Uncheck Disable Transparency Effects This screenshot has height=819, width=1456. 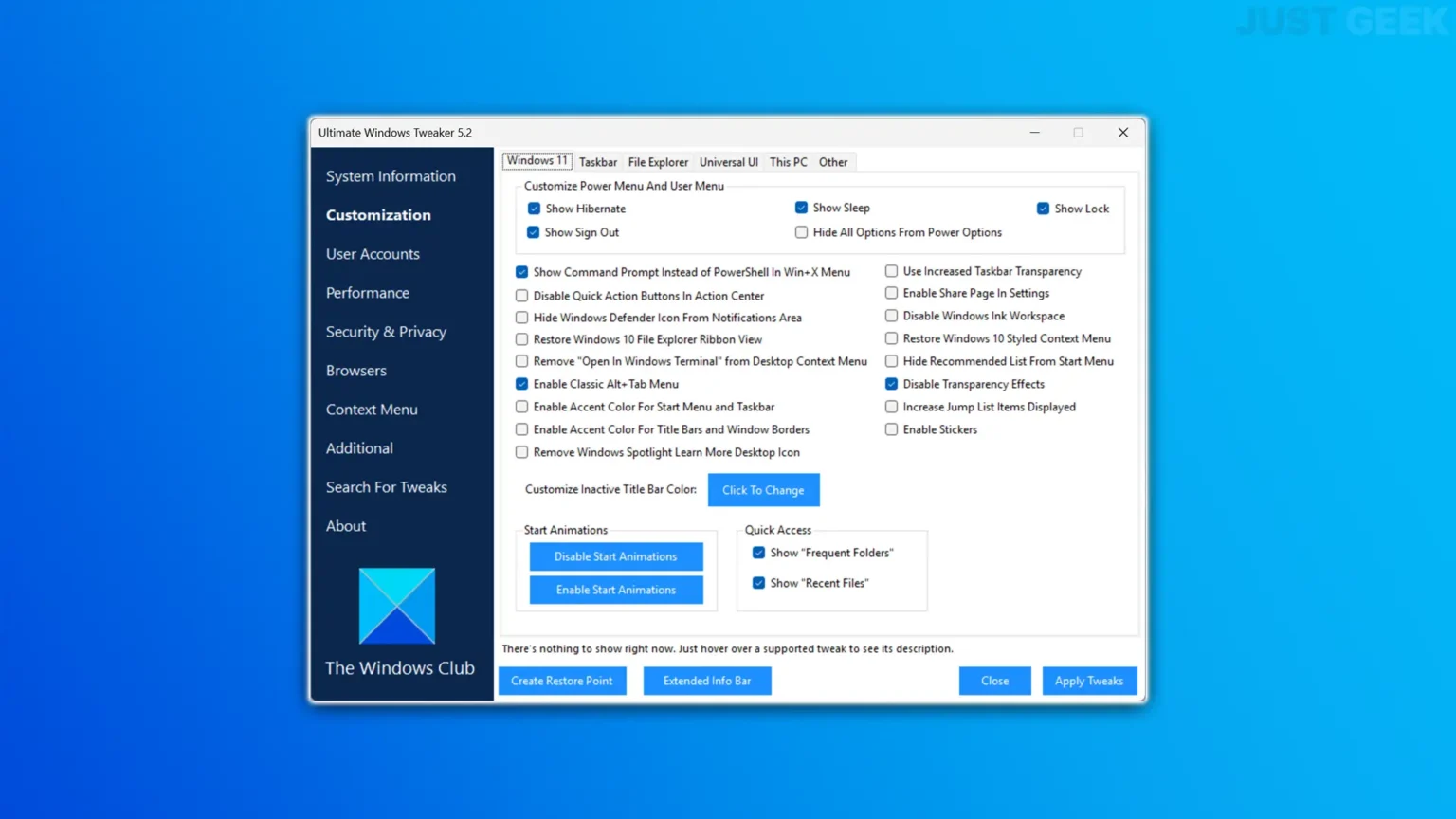(891, 384)
